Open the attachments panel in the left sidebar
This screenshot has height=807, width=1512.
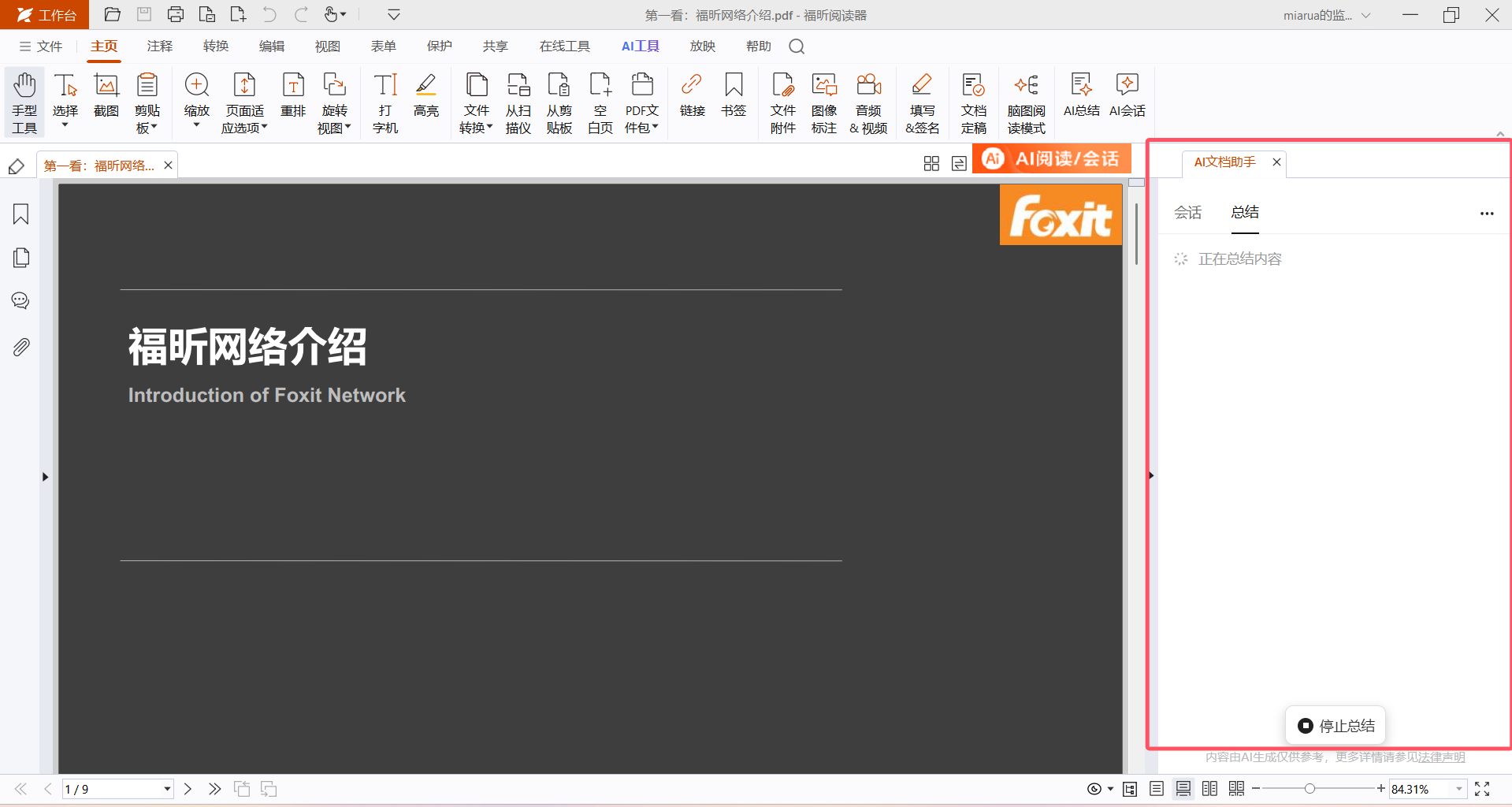pyautogui.click(x=21, y=347)
